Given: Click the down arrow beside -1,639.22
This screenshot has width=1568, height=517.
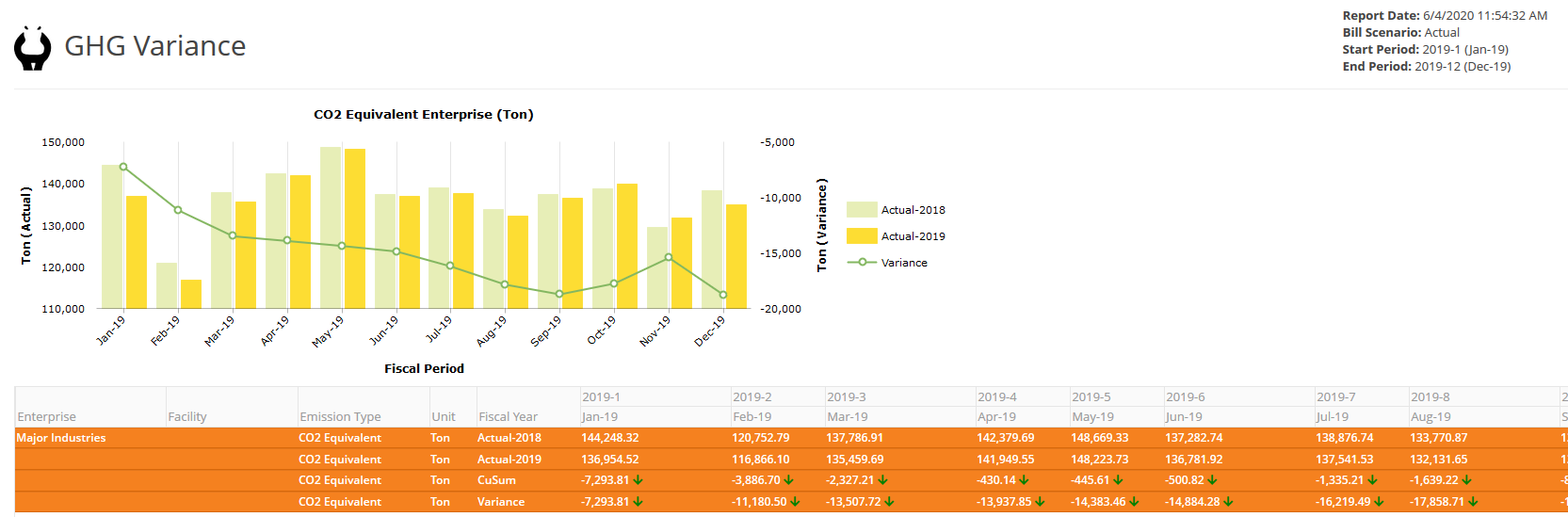Looking at the screenshot, I should point(1467,480).
